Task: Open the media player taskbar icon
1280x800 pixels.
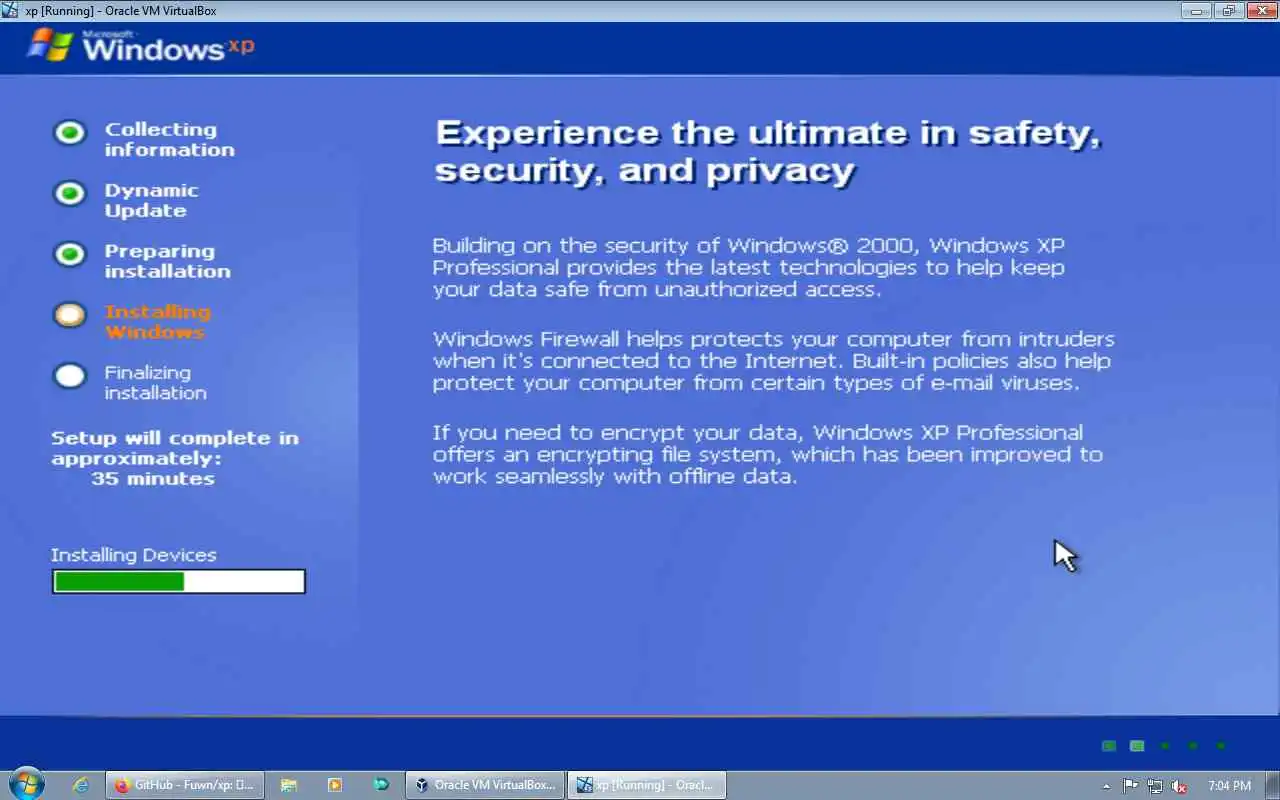Action: (335, 785)
